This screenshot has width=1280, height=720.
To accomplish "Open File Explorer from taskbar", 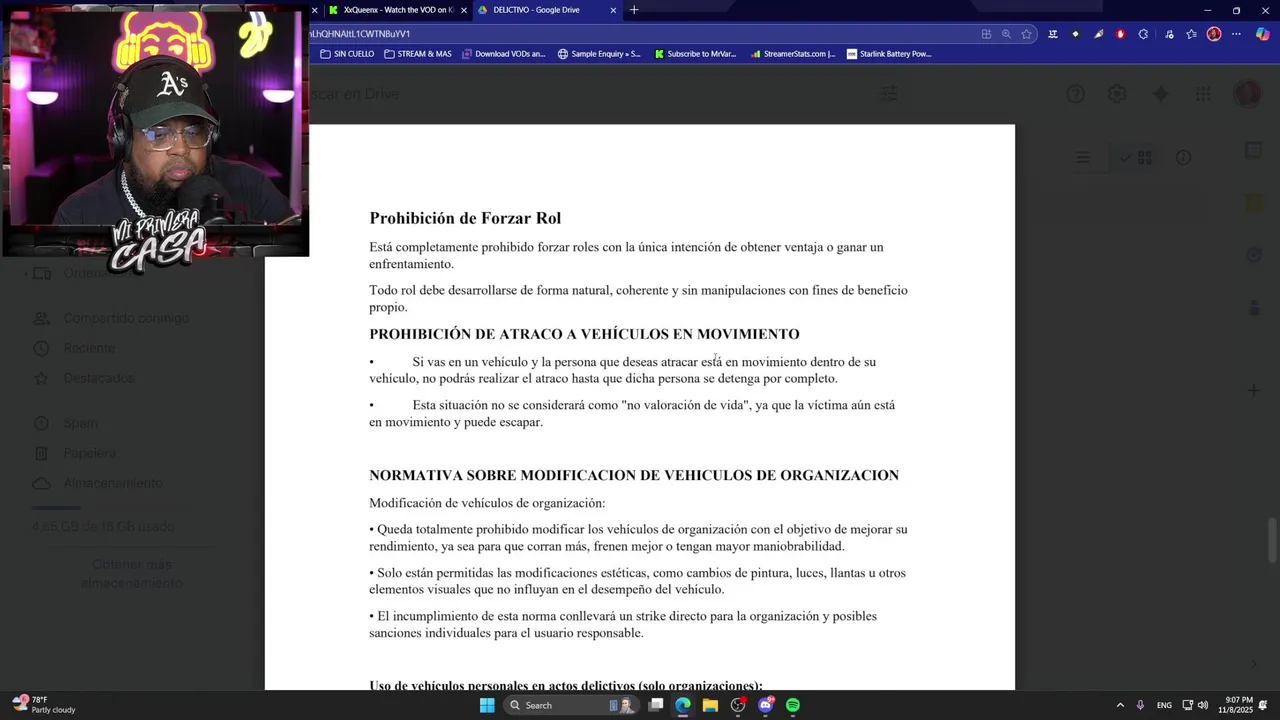I will tap(710, 705).
